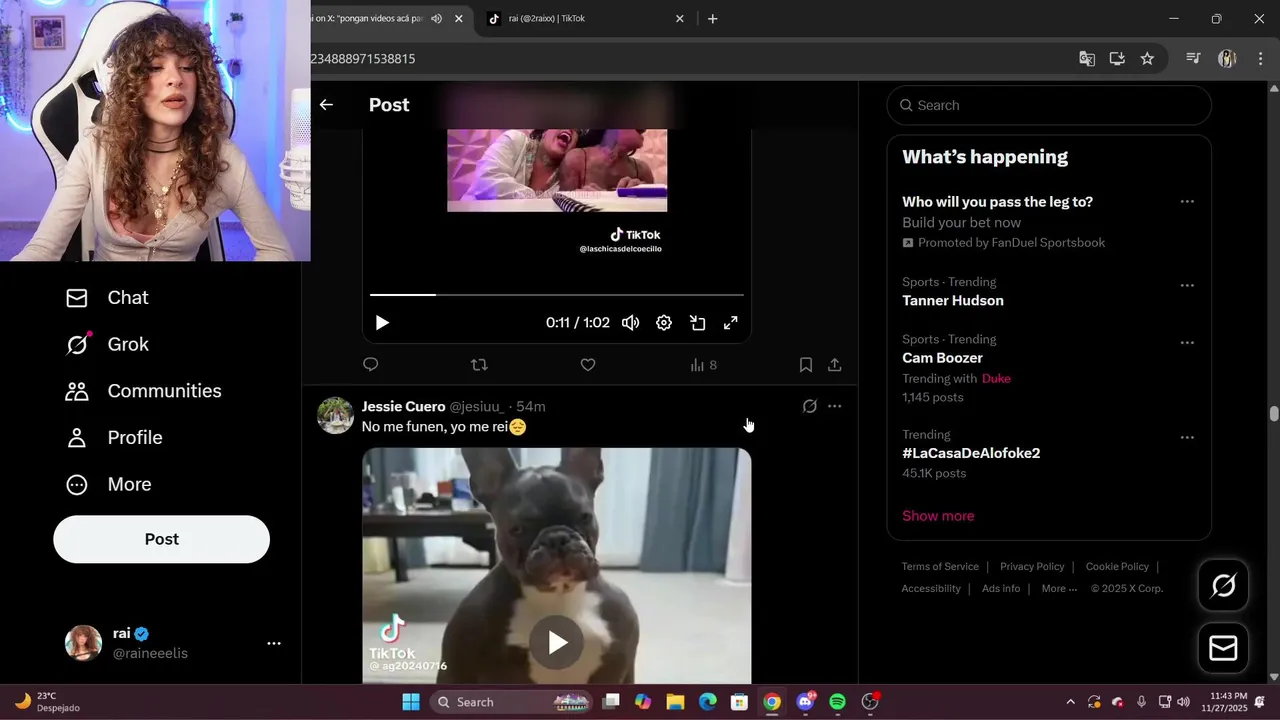Mute the X tab audio indicator

coord(436,18)
